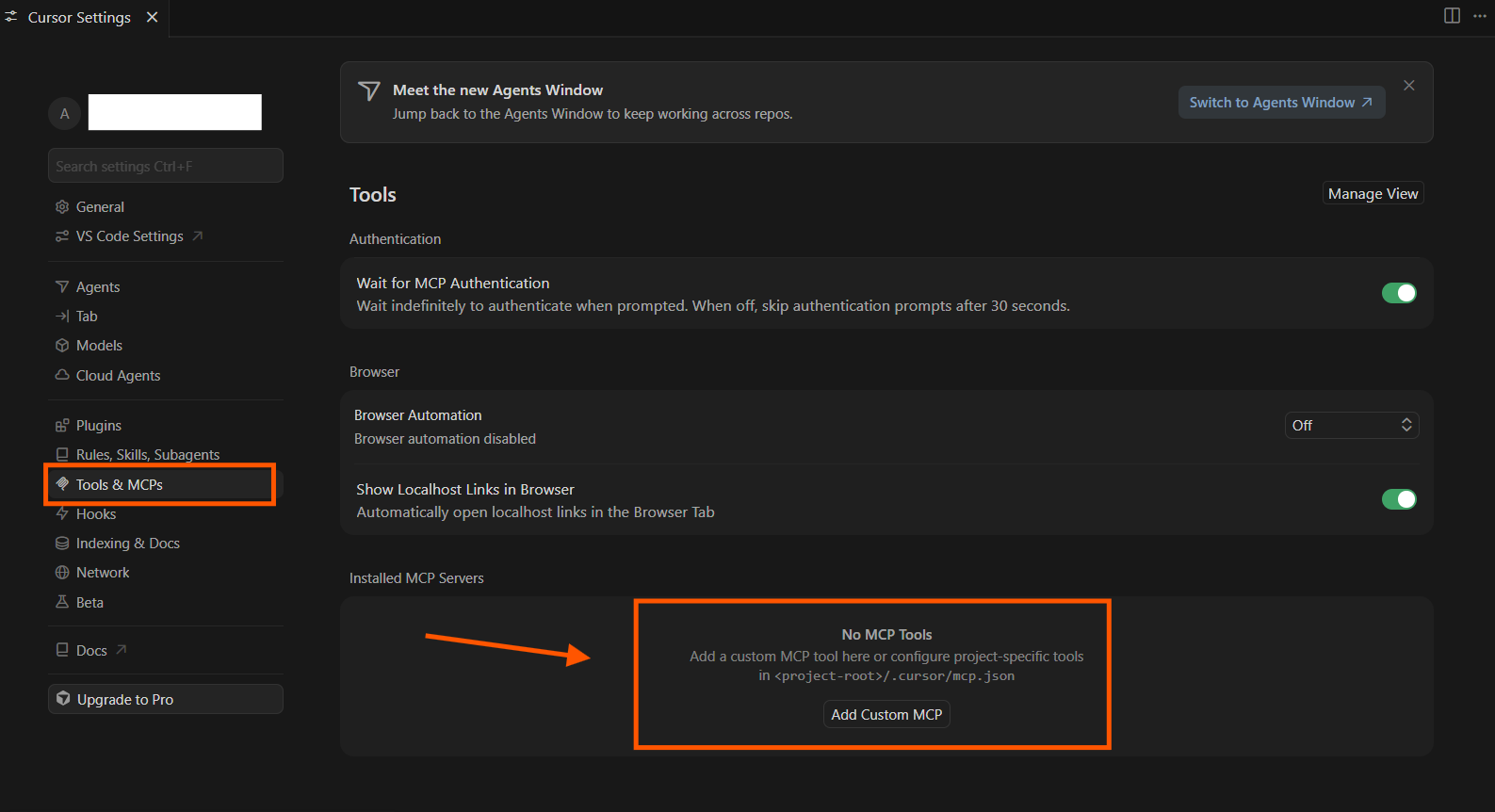Click the Rules, Skills, Subagents book icon
This screenshot has height=812, width=1495.
tap(62, 455)
